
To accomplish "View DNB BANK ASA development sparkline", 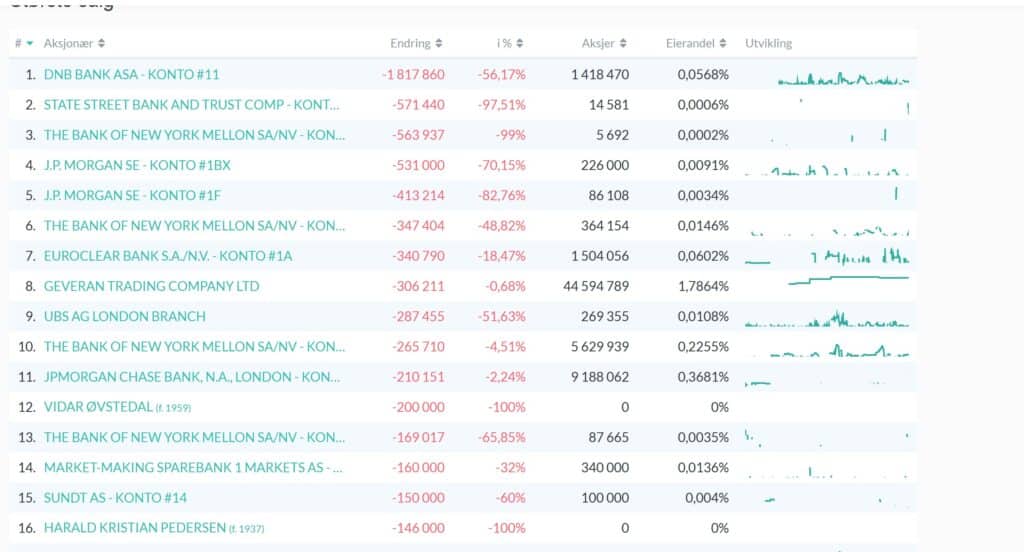I will [843, 79].
